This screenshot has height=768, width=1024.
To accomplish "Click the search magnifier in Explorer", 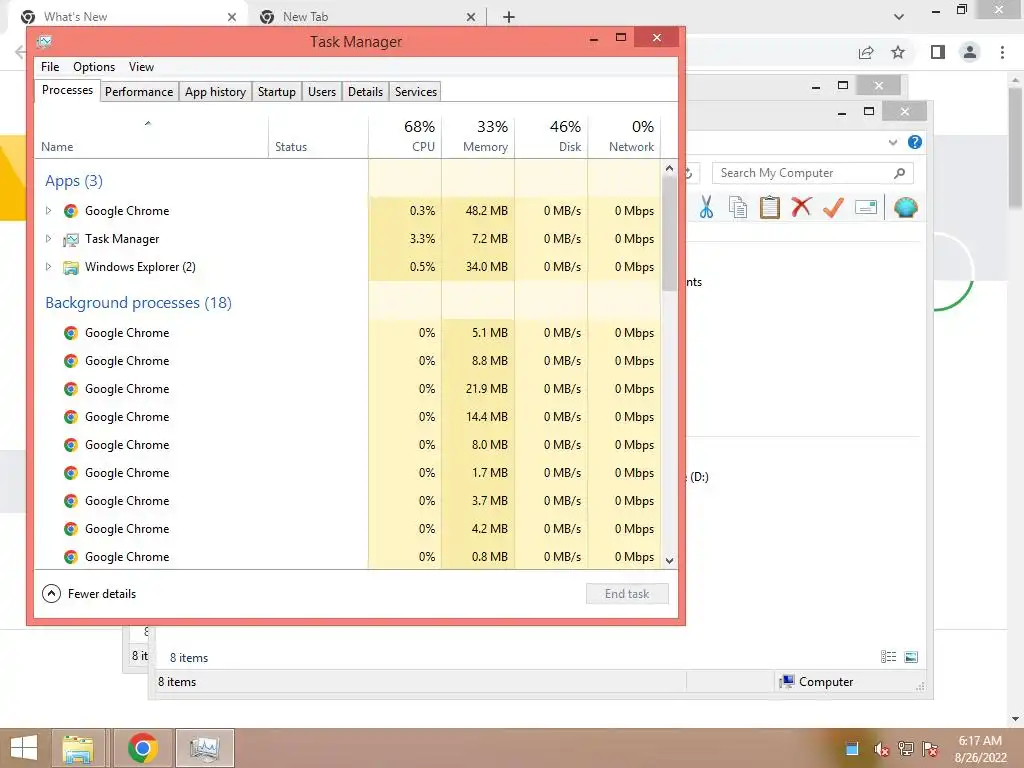I will pos(899,173).
